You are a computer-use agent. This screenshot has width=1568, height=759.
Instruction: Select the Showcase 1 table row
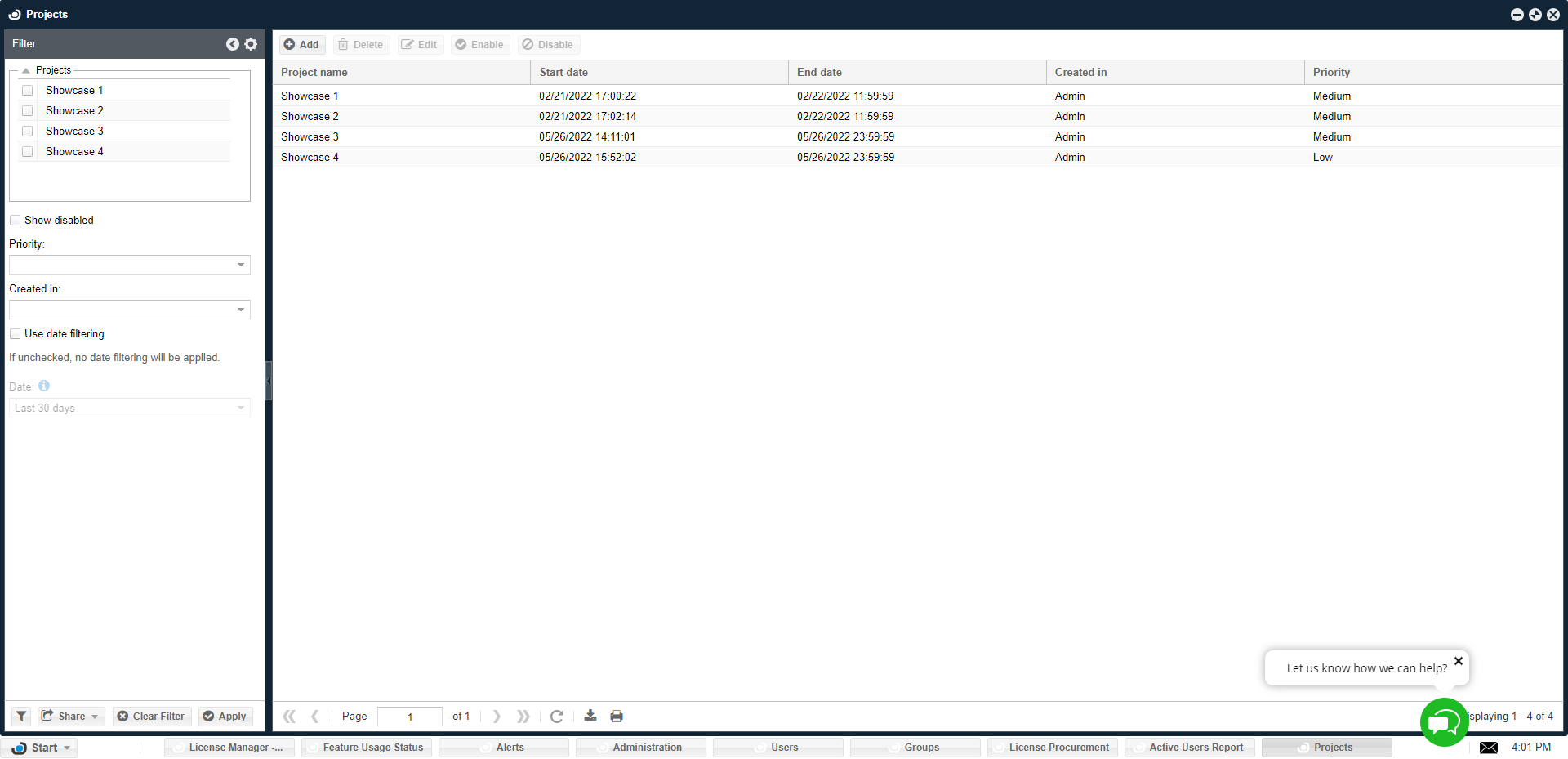point(917,96)
